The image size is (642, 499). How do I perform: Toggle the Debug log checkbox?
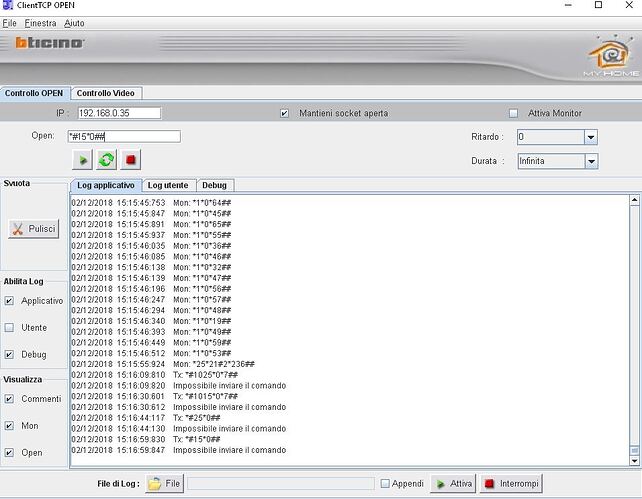pos(9,354)
